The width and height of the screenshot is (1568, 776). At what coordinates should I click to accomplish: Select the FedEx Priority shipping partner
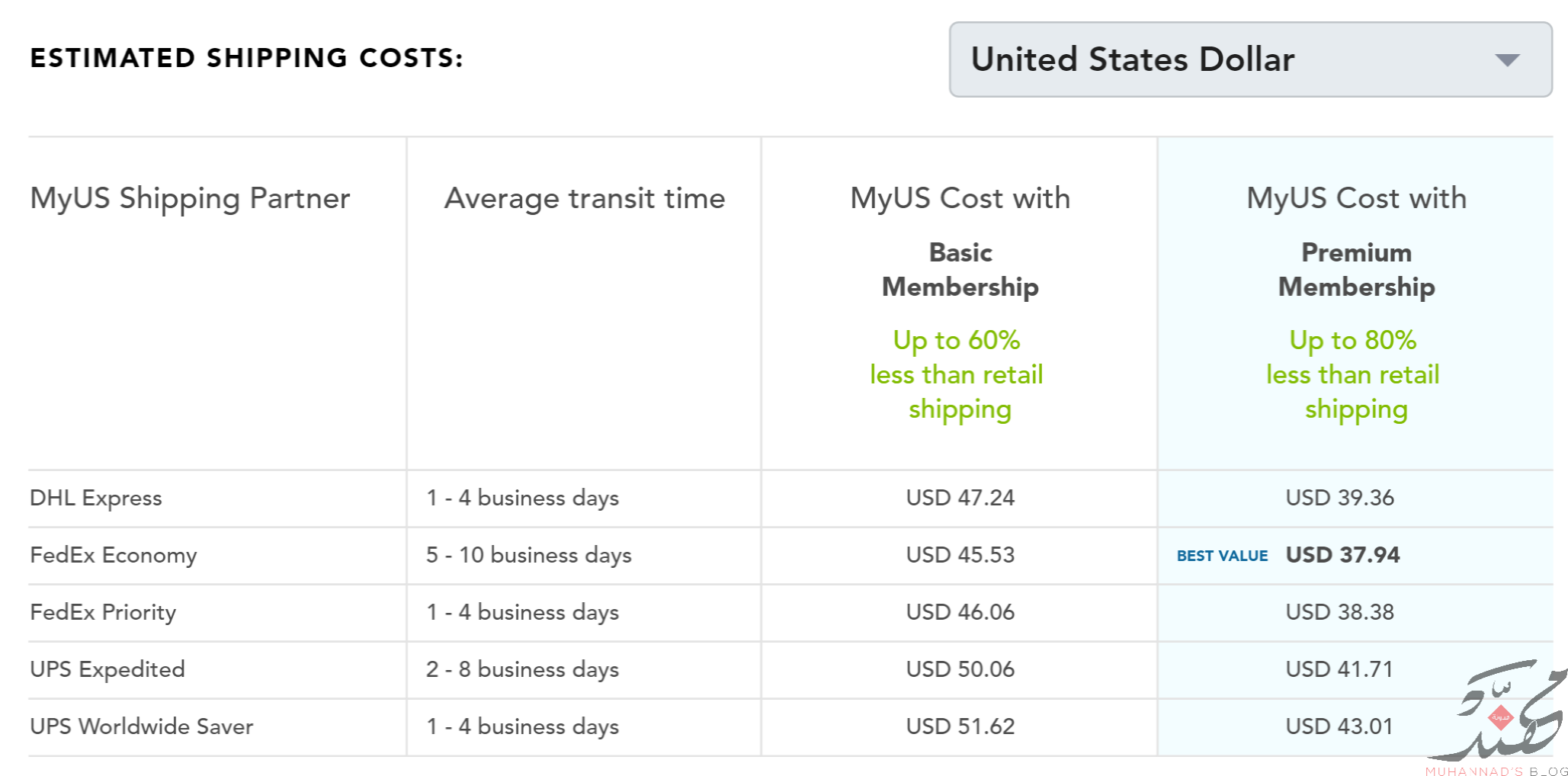103,613
